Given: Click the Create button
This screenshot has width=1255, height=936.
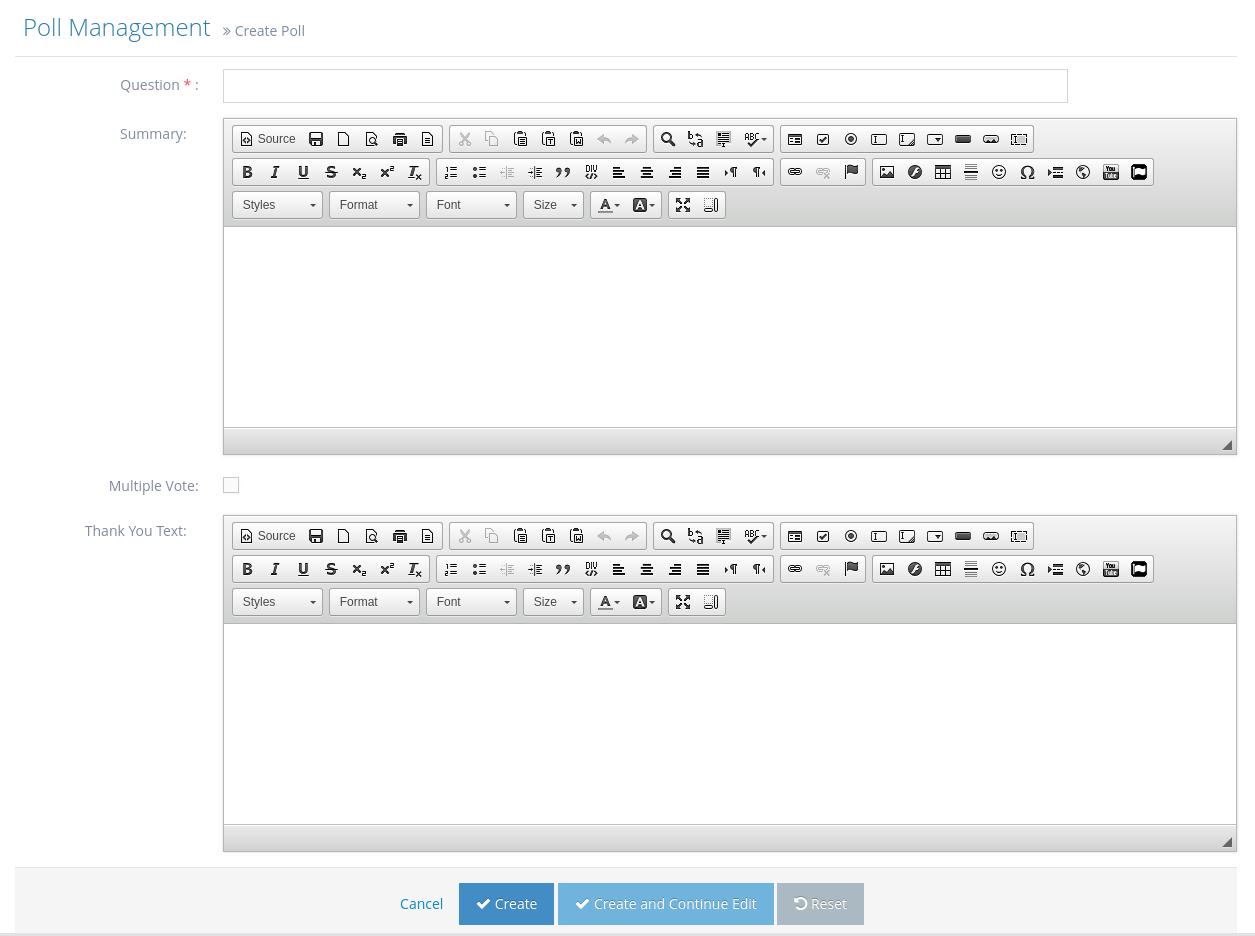Looking at the screenshot, I should click(506, 904).
